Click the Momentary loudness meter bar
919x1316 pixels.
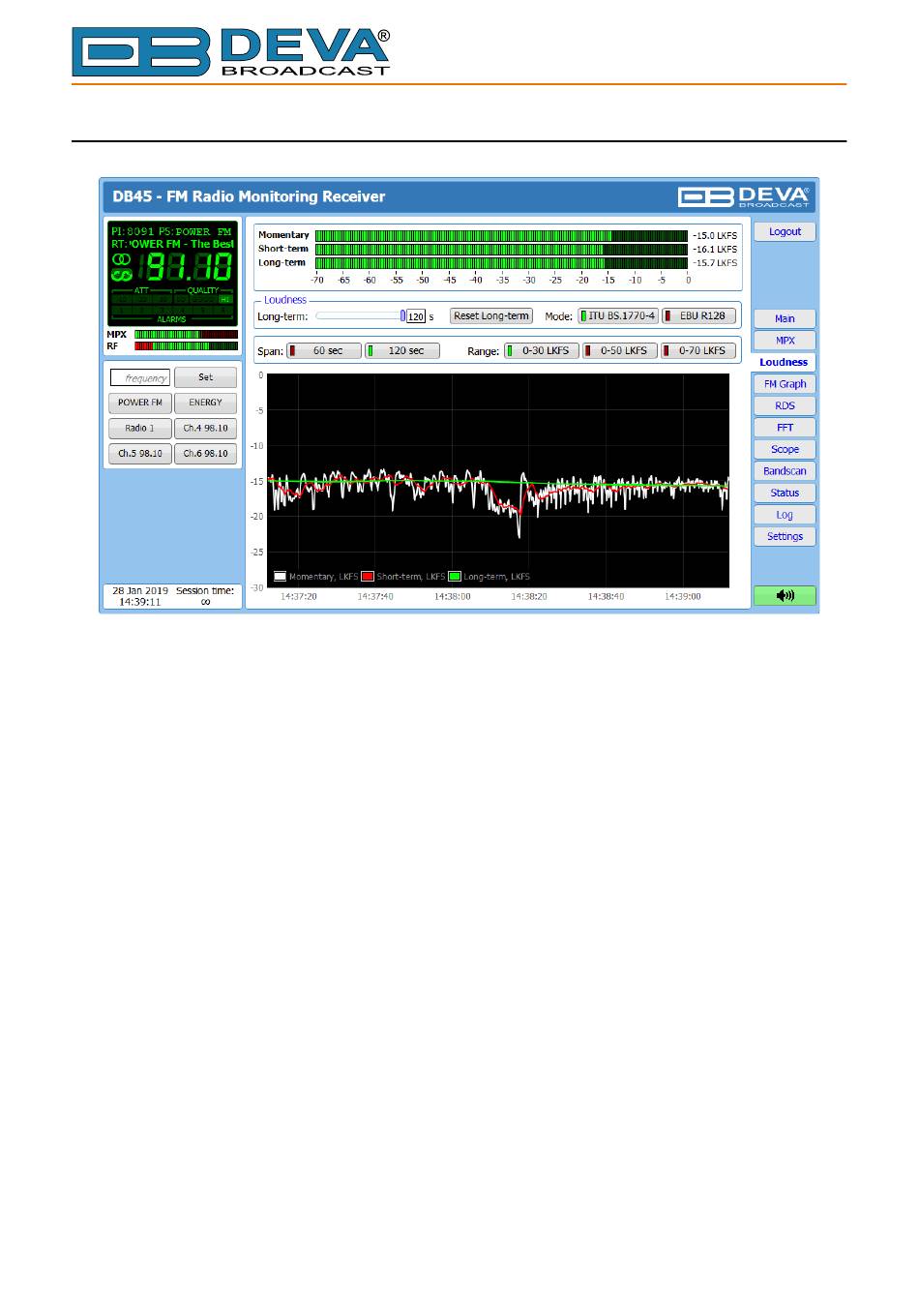click(x=501, y=235)
